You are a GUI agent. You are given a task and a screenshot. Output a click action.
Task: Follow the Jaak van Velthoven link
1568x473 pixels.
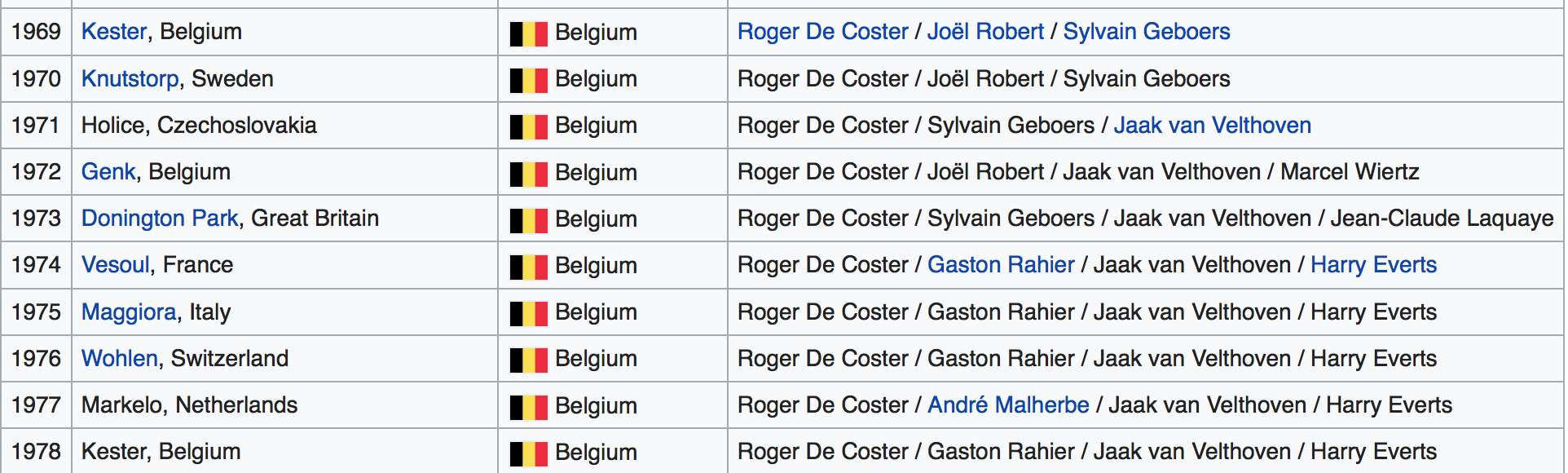coord(1213,126)
